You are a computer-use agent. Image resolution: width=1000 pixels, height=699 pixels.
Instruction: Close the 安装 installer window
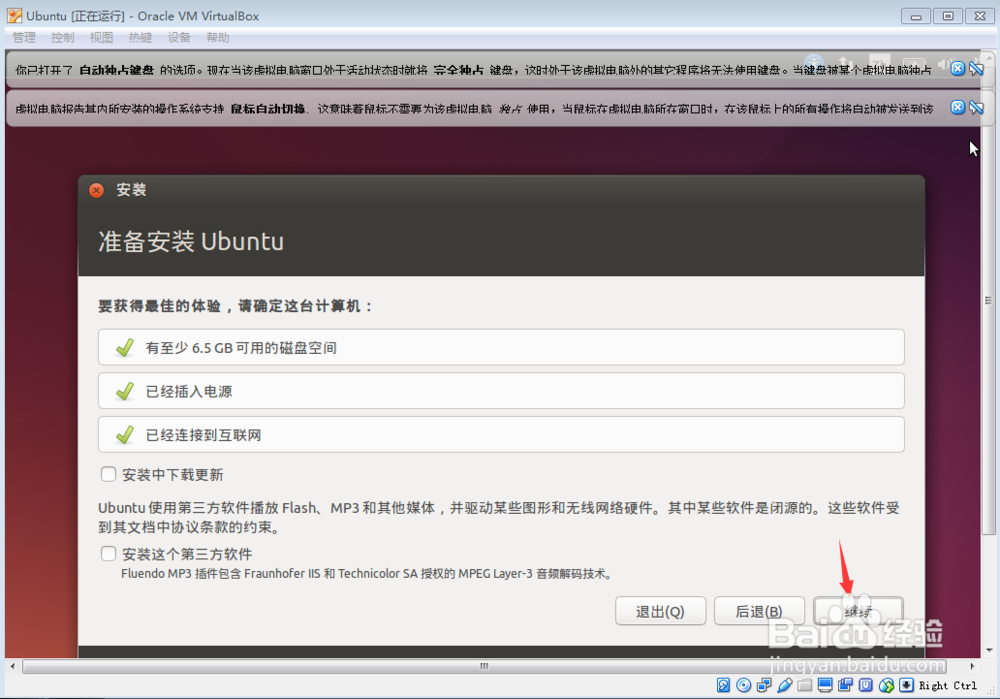[96, 190]
